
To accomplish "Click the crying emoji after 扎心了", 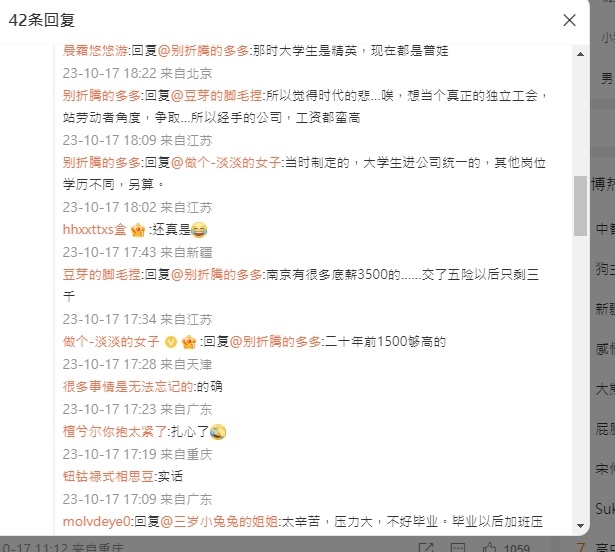I will pos(218,432).
